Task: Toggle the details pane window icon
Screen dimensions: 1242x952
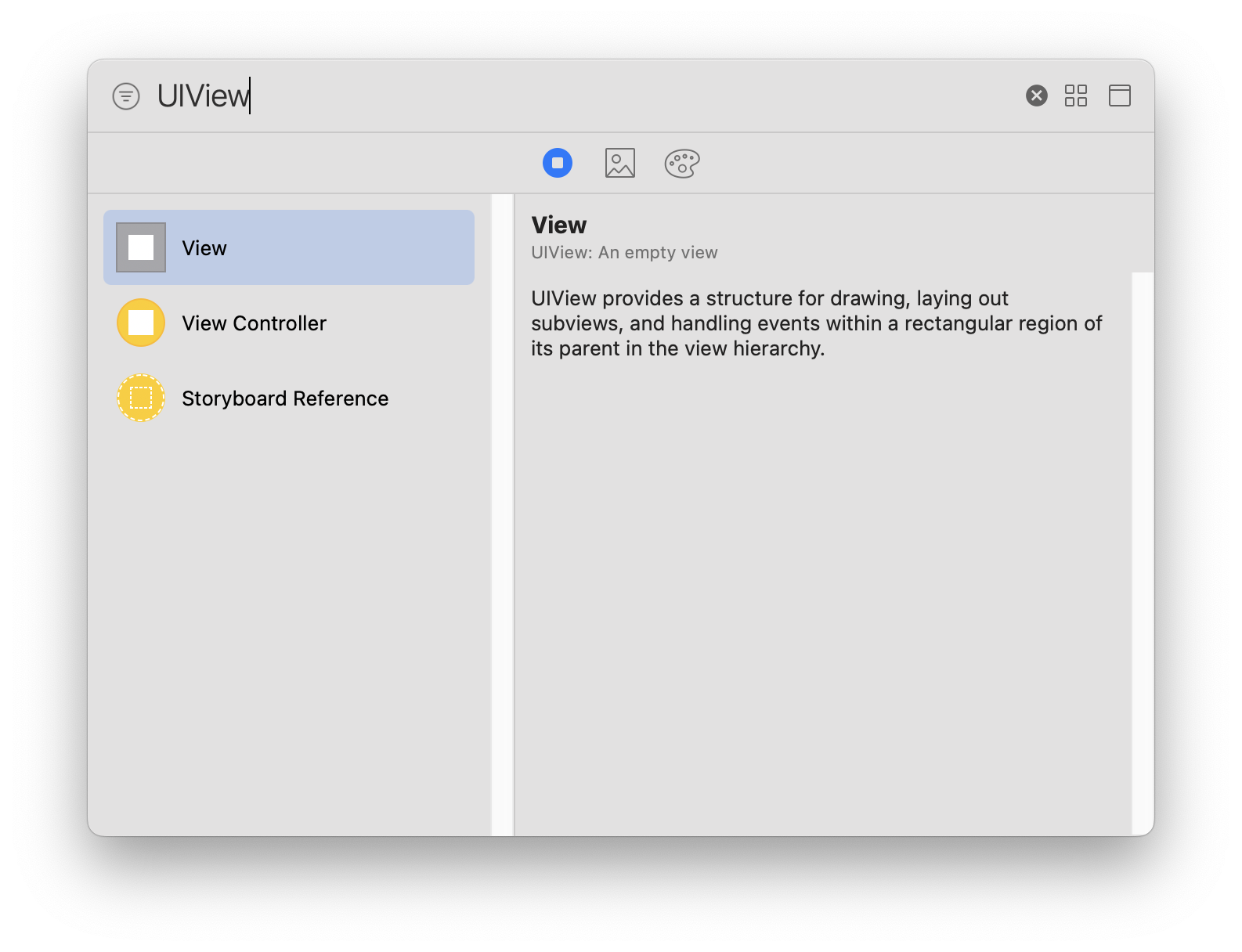Action: click(x=1120, y=96)
